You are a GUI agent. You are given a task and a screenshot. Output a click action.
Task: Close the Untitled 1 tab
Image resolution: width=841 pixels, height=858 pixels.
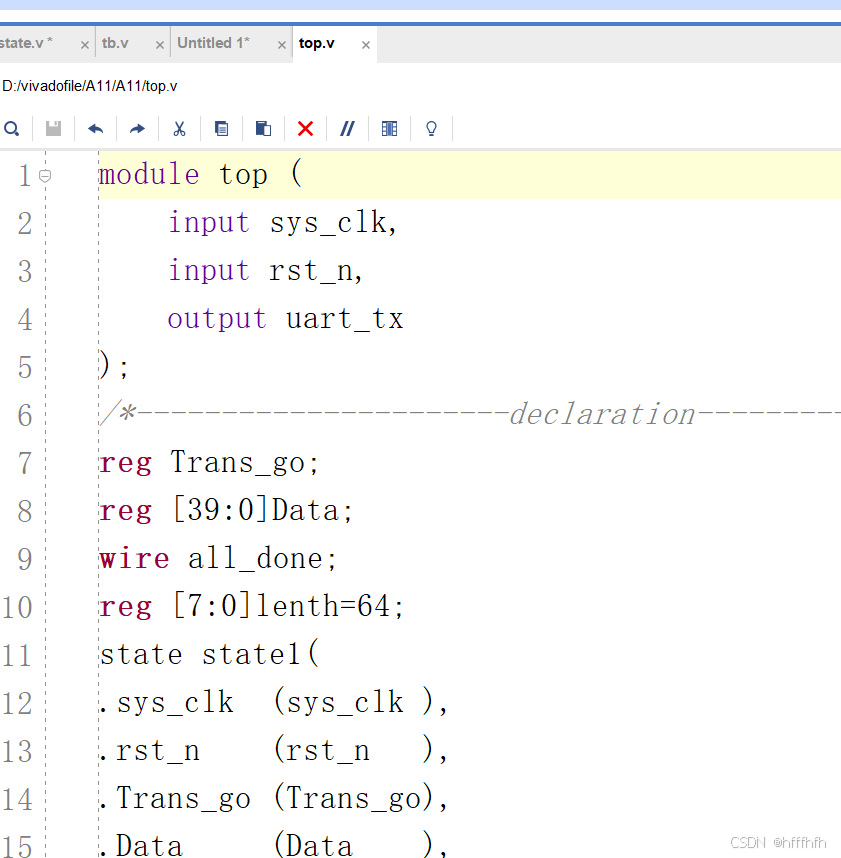(282, 45)
